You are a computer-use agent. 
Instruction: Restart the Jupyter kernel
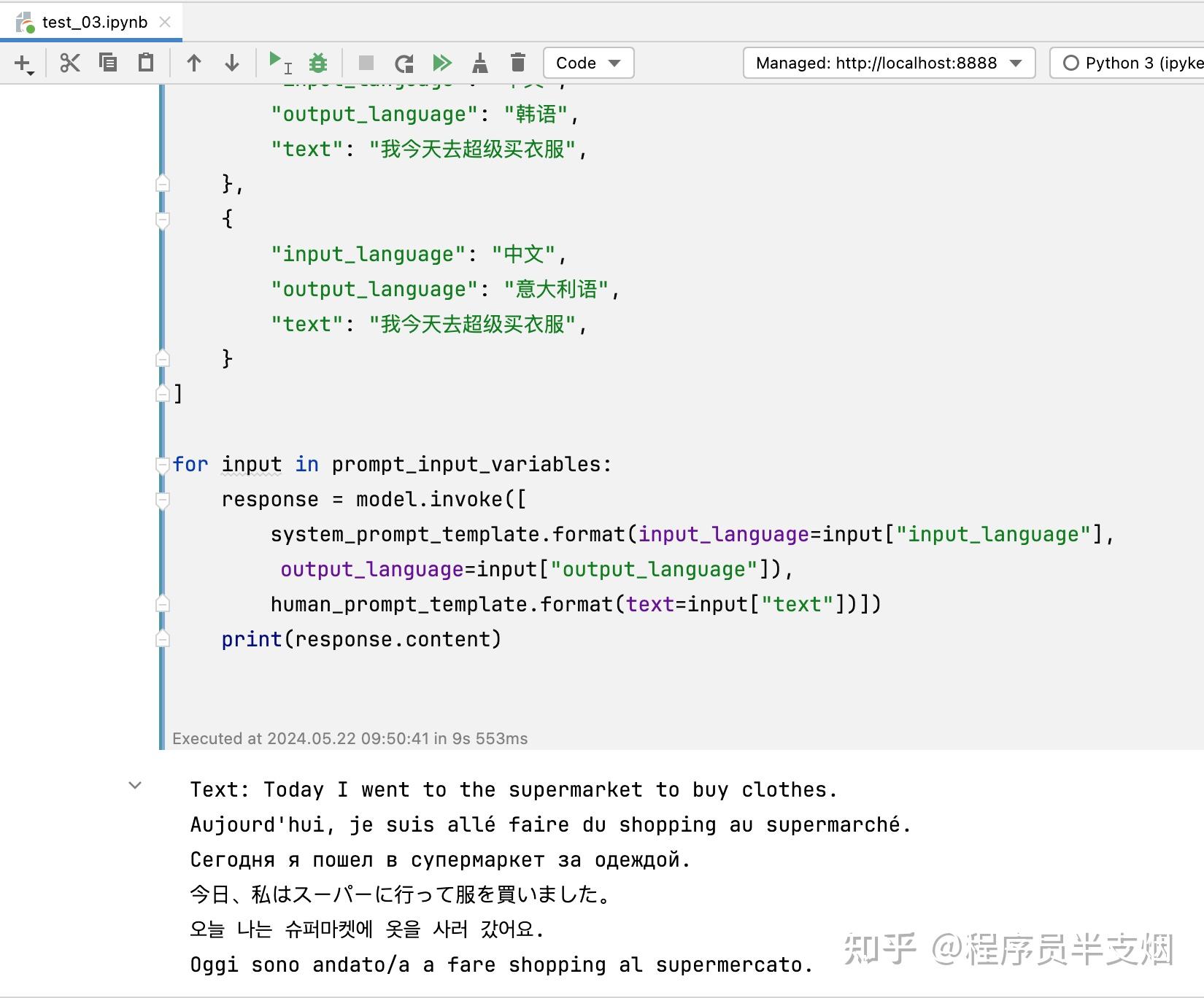(404, 63)
